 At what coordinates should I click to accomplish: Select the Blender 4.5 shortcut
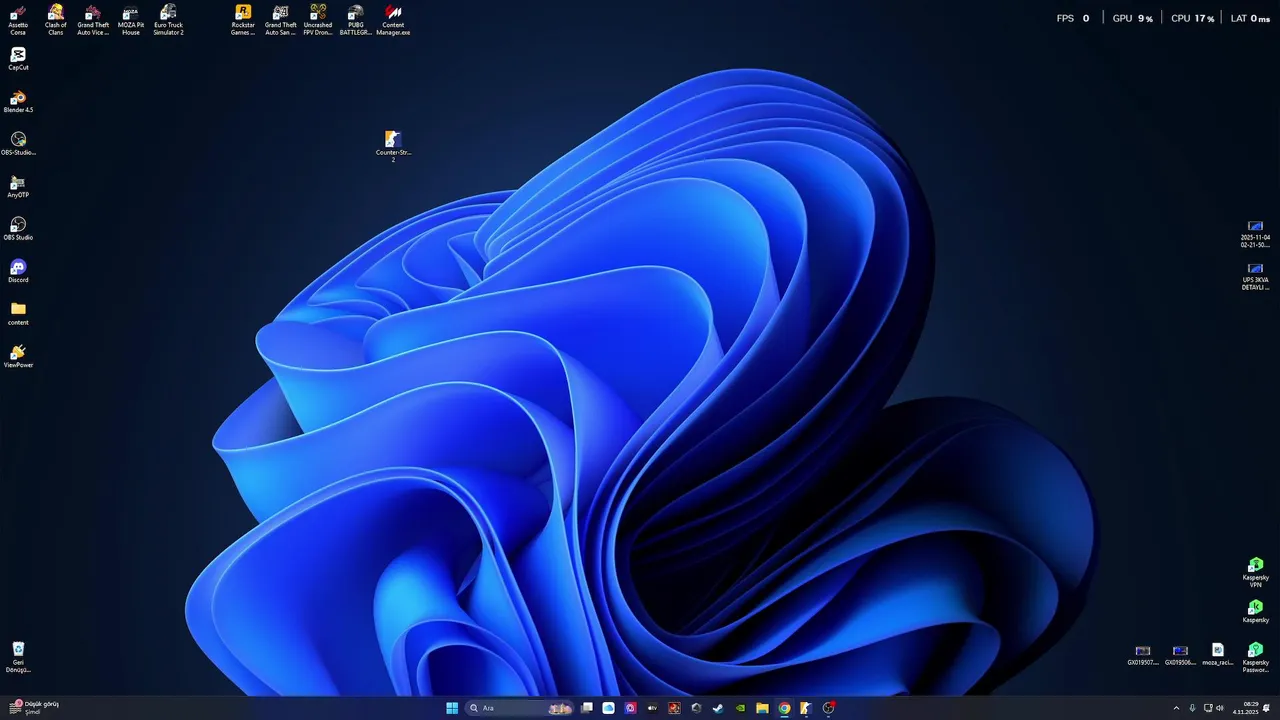18,101
